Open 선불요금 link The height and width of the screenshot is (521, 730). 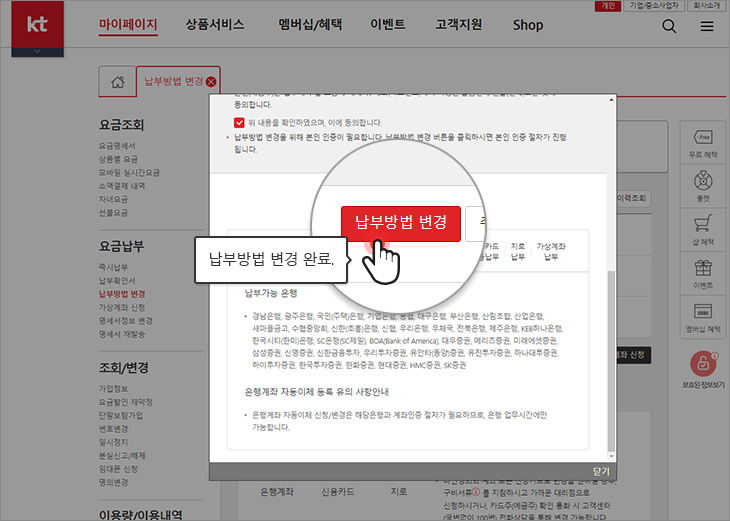coord(113,213)
